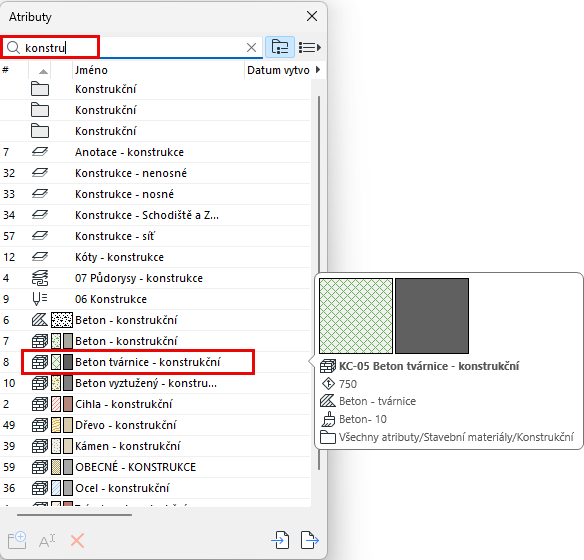Select the layer icon of Anotace - konstrukce
Viewport: 584px width, 560px height.
coord(40,152)
